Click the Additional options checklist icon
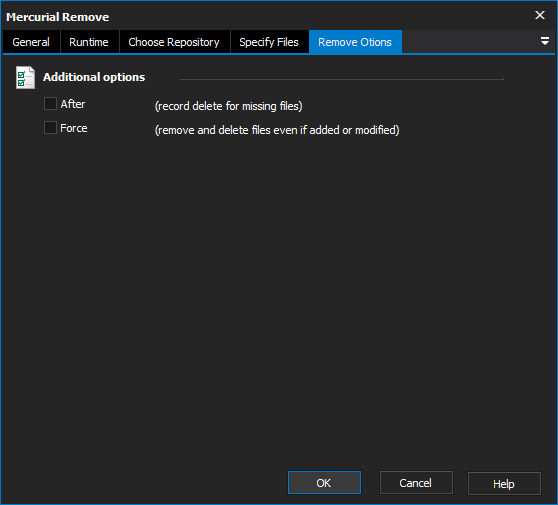This screenshot has height=505, width=558. [25, 77]
